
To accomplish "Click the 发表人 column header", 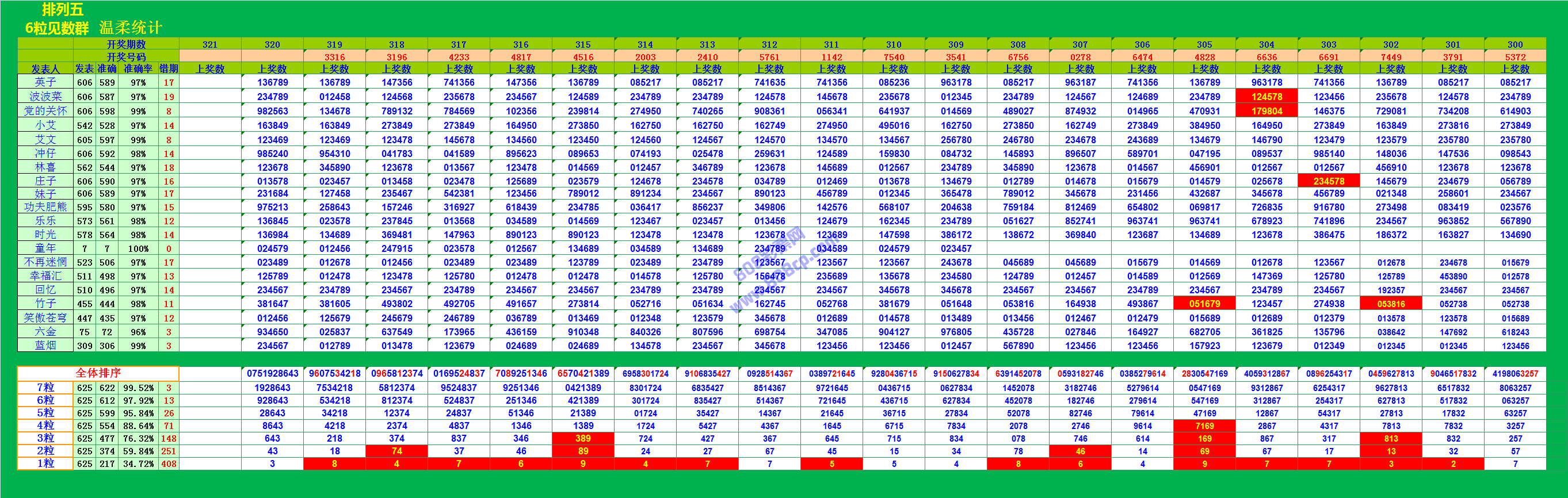I will pyautogui.click(x=45, y=70).
